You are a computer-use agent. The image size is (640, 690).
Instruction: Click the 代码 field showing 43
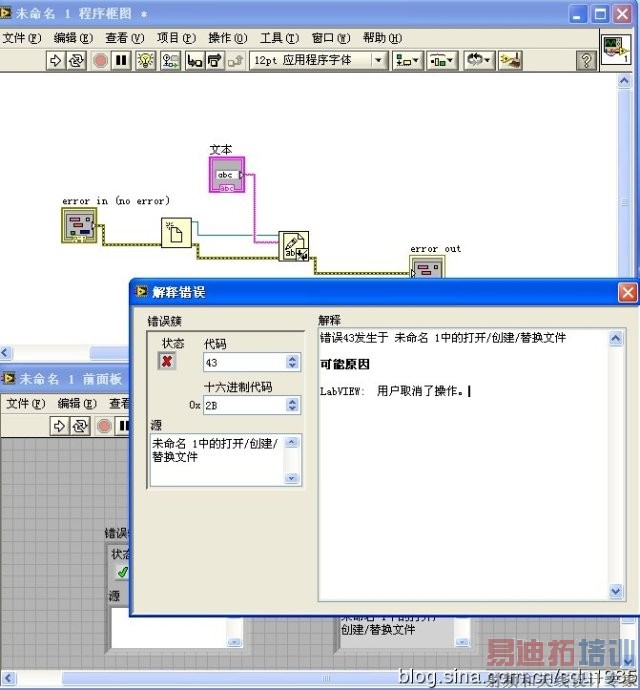[244, 363]
